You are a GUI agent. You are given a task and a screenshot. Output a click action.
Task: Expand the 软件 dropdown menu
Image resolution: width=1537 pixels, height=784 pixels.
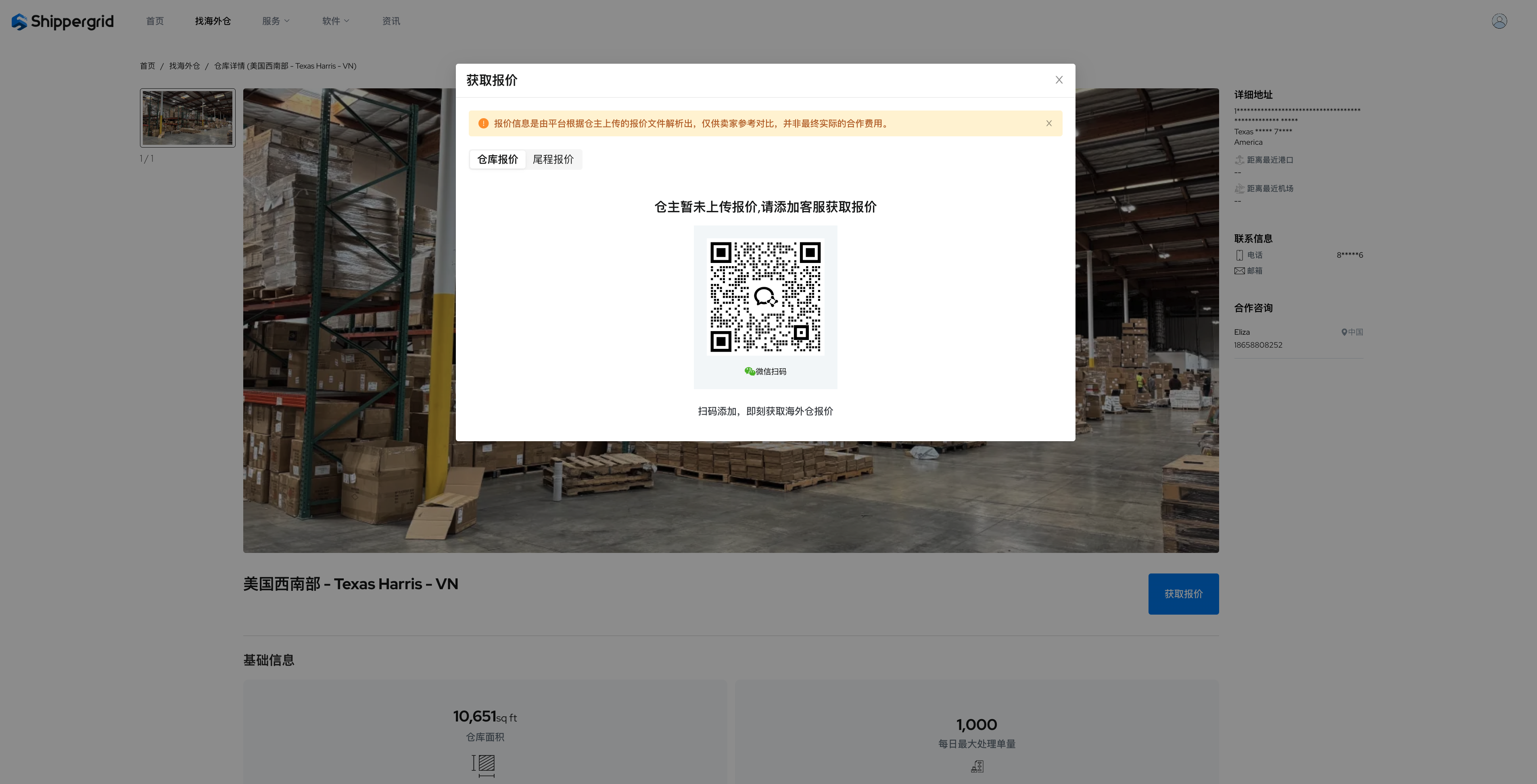pyautogui.click(x=335, y=21)
